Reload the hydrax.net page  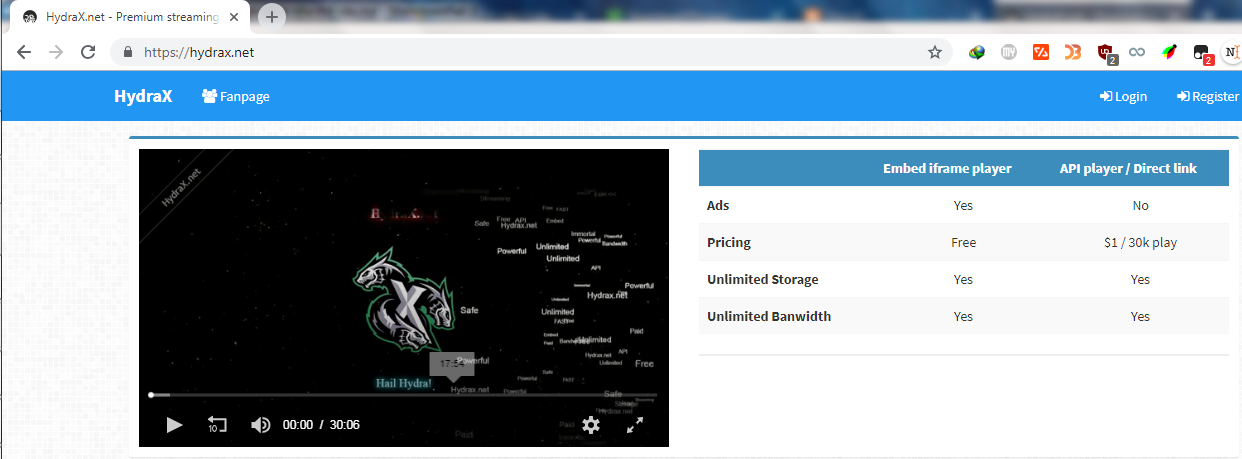(88, 52)
